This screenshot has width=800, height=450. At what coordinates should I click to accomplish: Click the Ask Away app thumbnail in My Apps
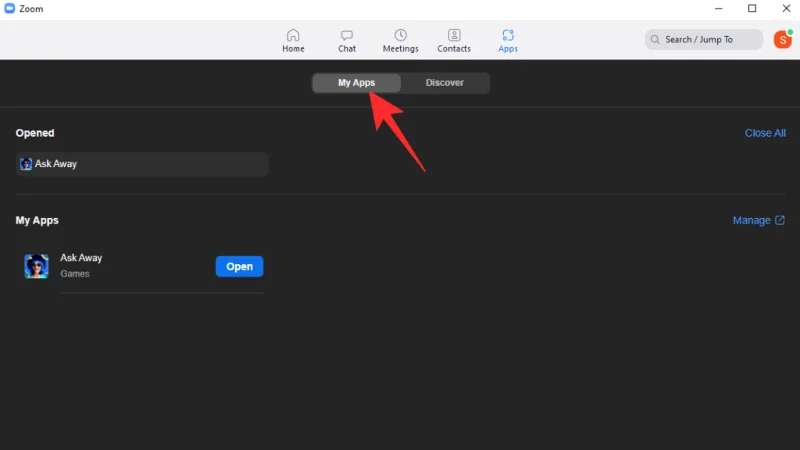pos(37,266)
